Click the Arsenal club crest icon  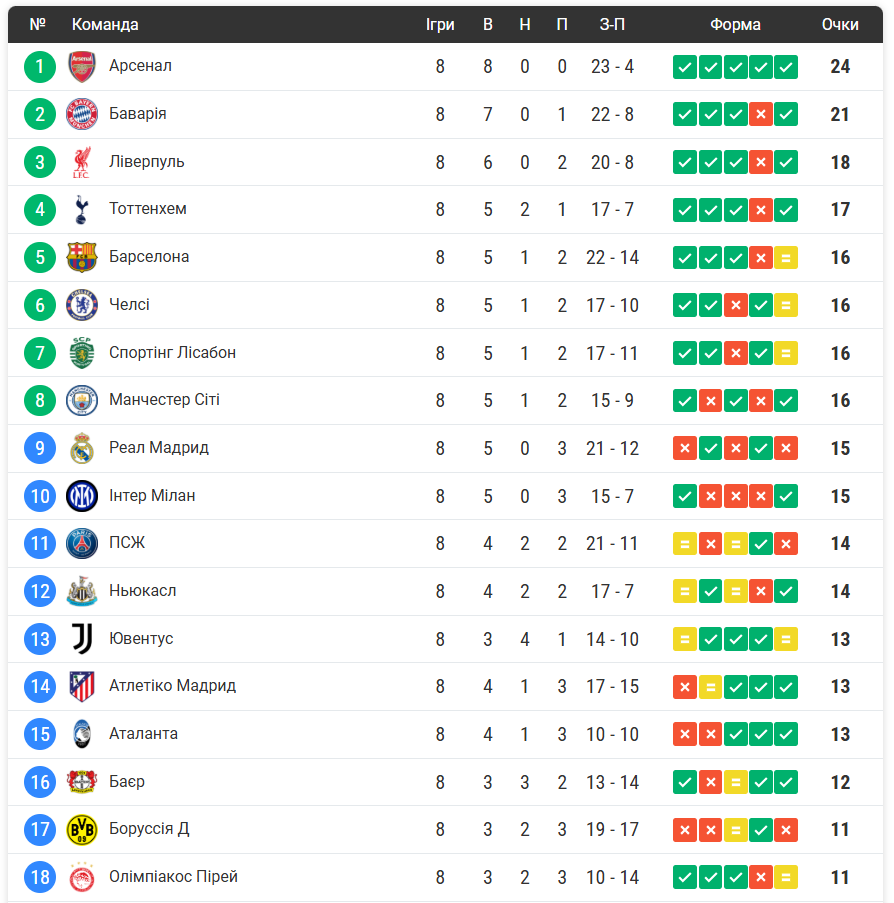coord(81,67)
